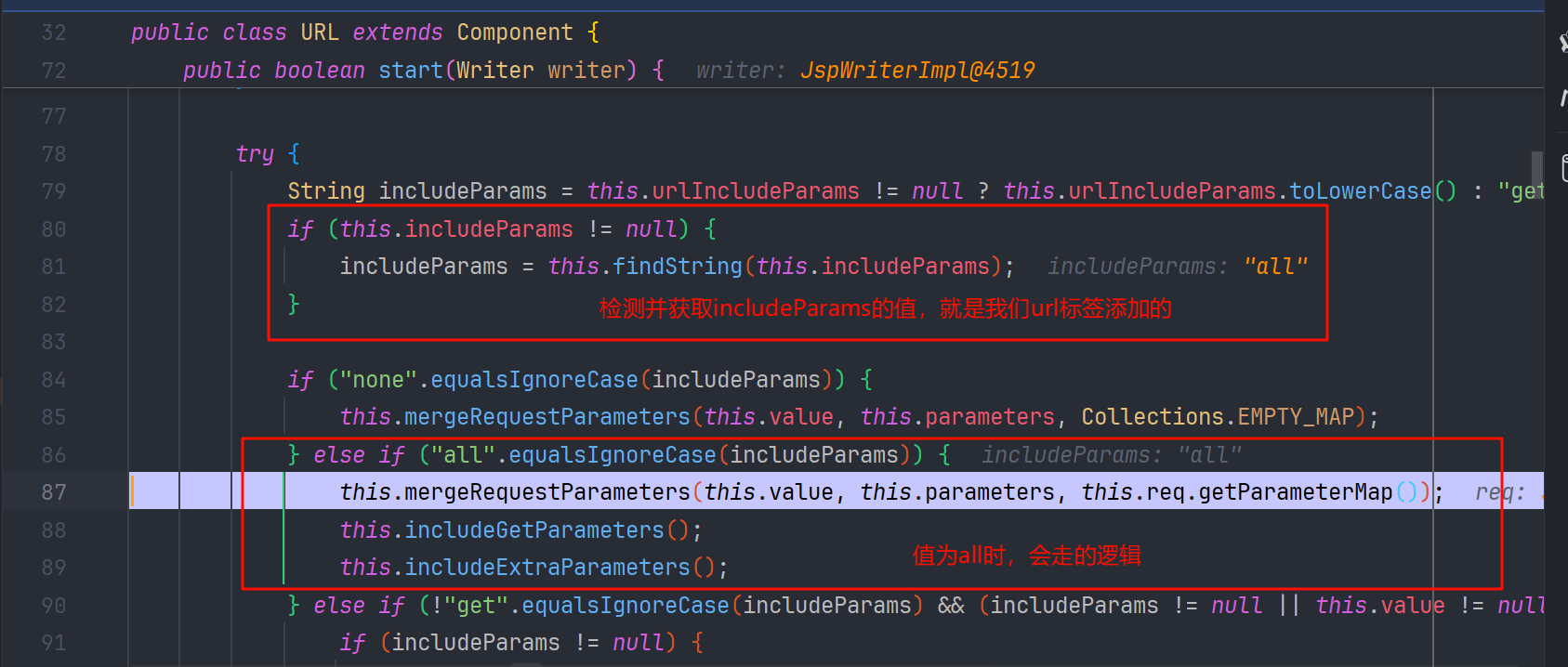
Task: Click gutter line number 78
Action: point(54,154)
